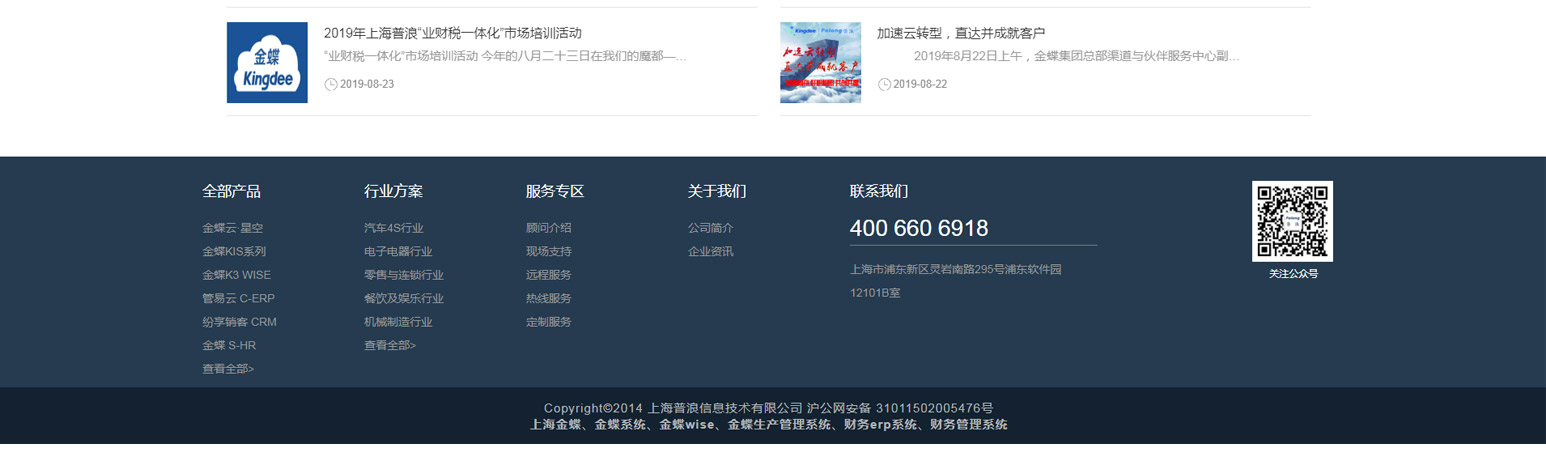The height and width of the screenshot is (476, 1546).
Task: Click the Copyright©2014 上海普浪信息技术有限公司 text
Action: point(673,408)
